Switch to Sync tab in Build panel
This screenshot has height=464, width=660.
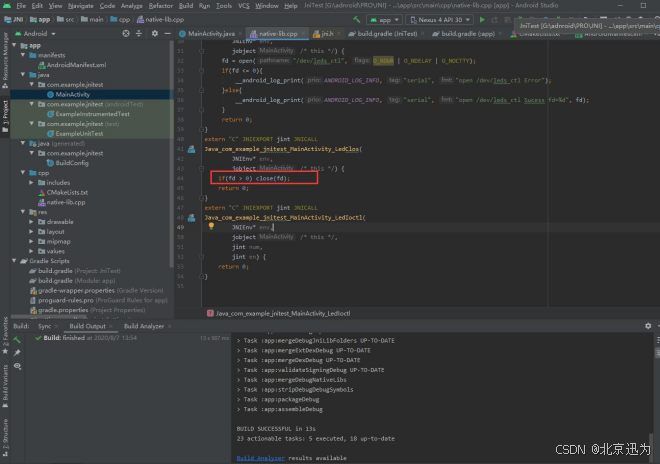[x=44, y=326]
